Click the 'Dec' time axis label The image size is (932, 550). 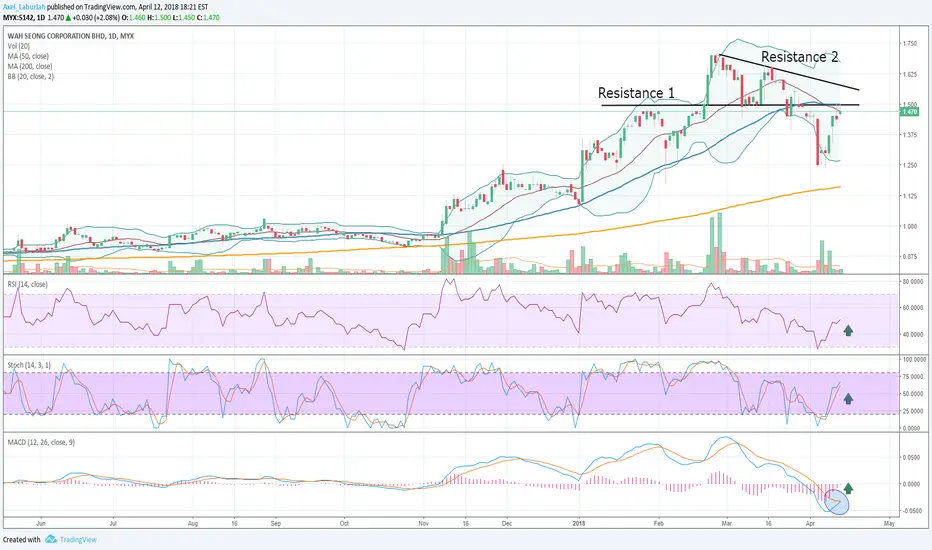(x=506, y=524)
